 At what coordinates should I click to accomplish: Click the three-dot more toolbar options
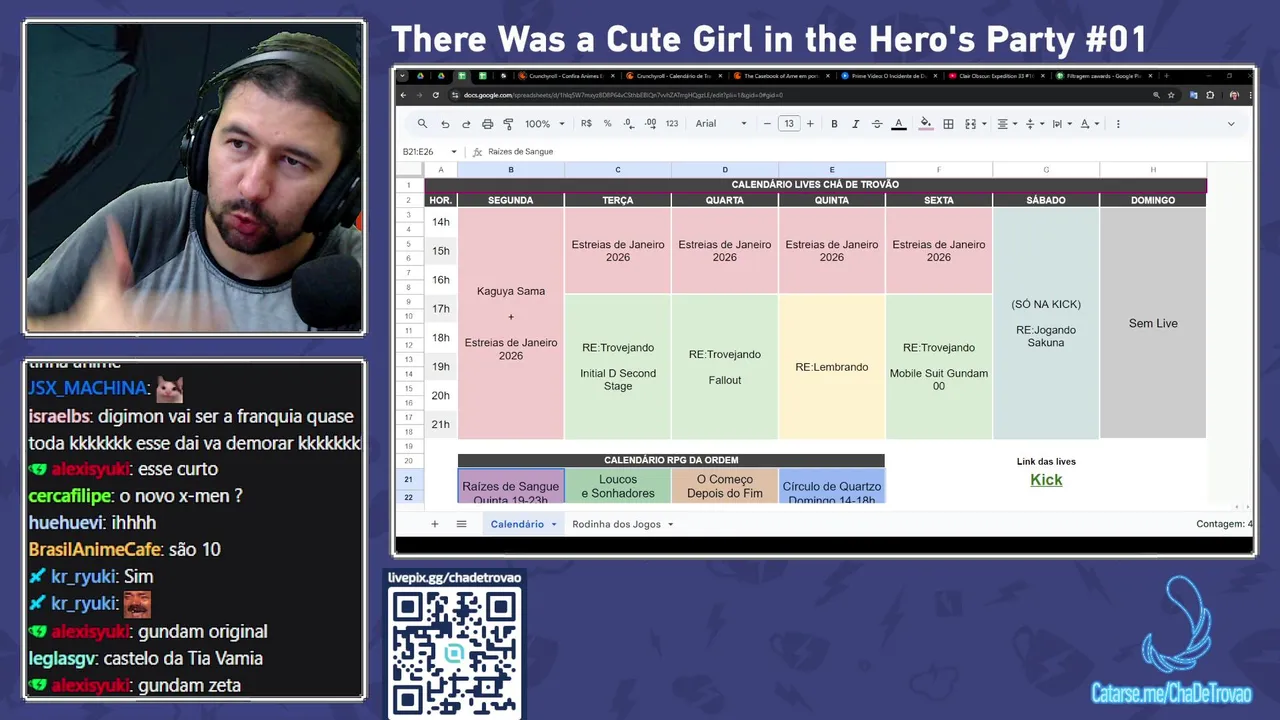pyautogui.click(x=1118, y=124)
